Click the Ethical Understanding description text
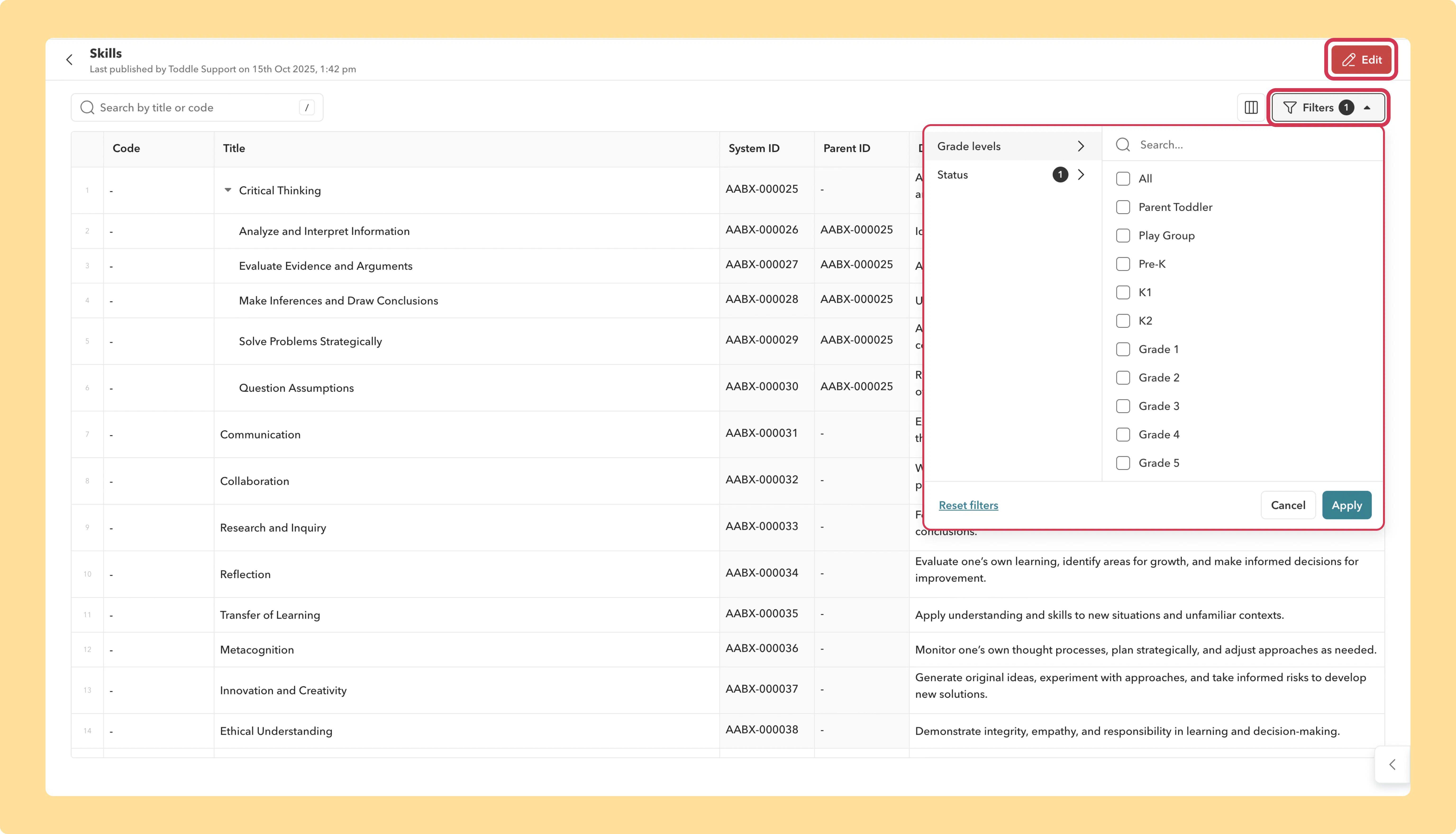The height and width of the screenshot is (834, 1456). point(1127,731)
